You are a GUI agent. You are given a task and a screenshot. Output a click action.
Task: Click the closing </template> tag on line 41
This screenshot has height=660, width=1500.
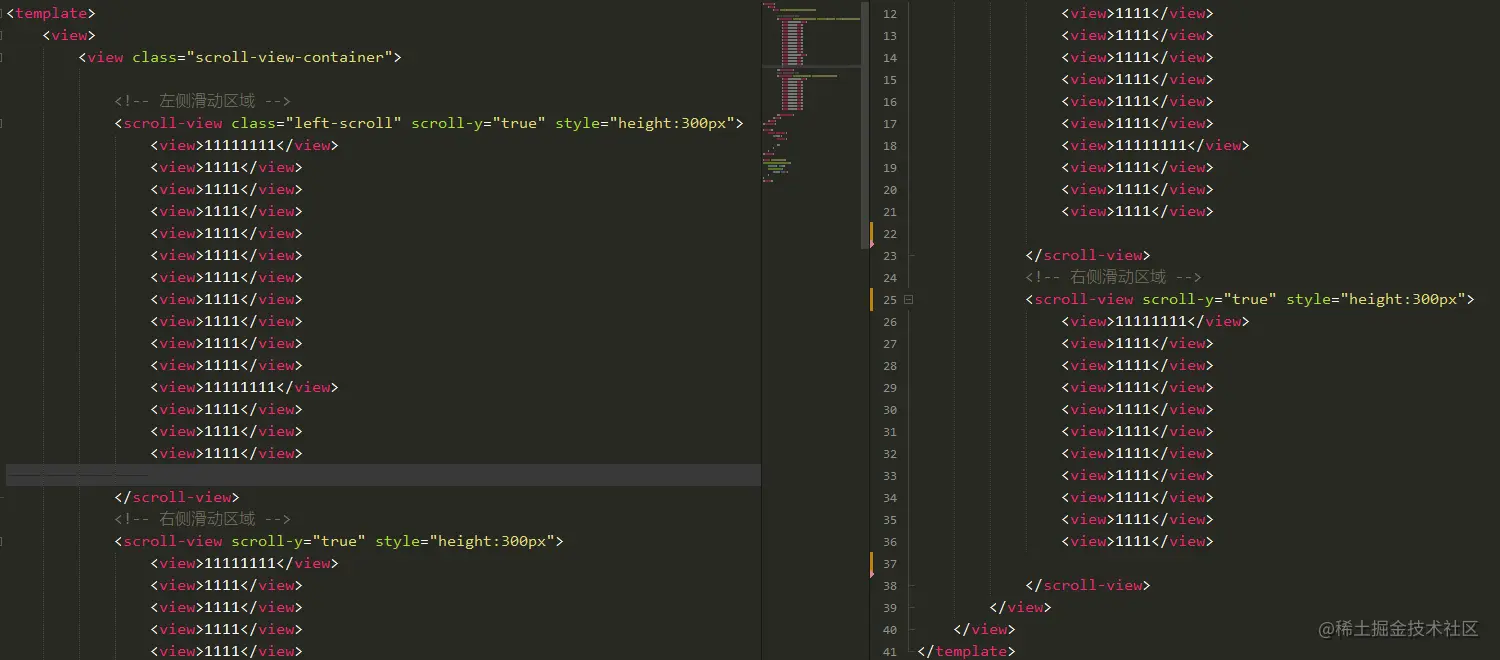tap(966, 651)
